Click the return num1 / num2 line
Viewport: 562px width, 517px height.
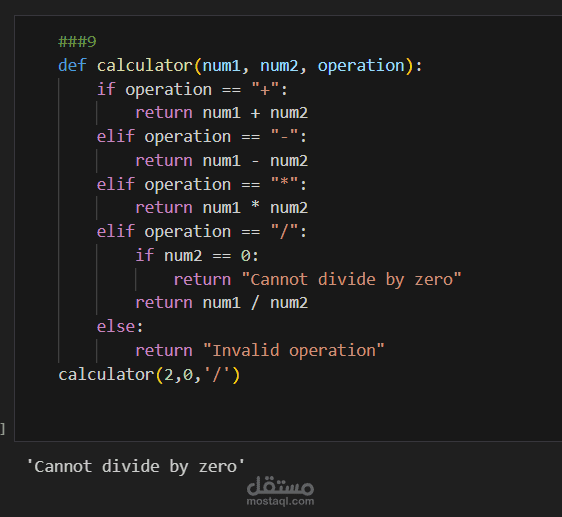[x=222, y=303]
